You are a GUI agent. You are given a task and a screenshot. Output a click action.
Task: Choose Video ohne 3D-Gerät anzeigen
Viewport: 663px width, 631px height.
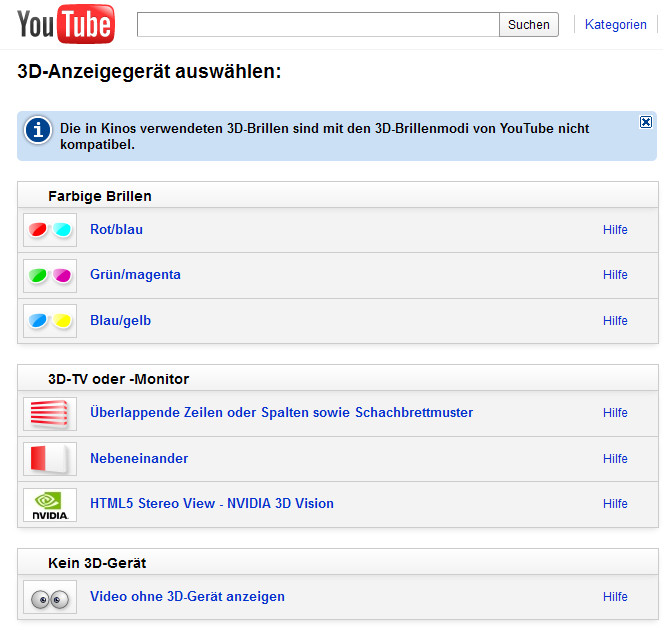coord(187,596)
